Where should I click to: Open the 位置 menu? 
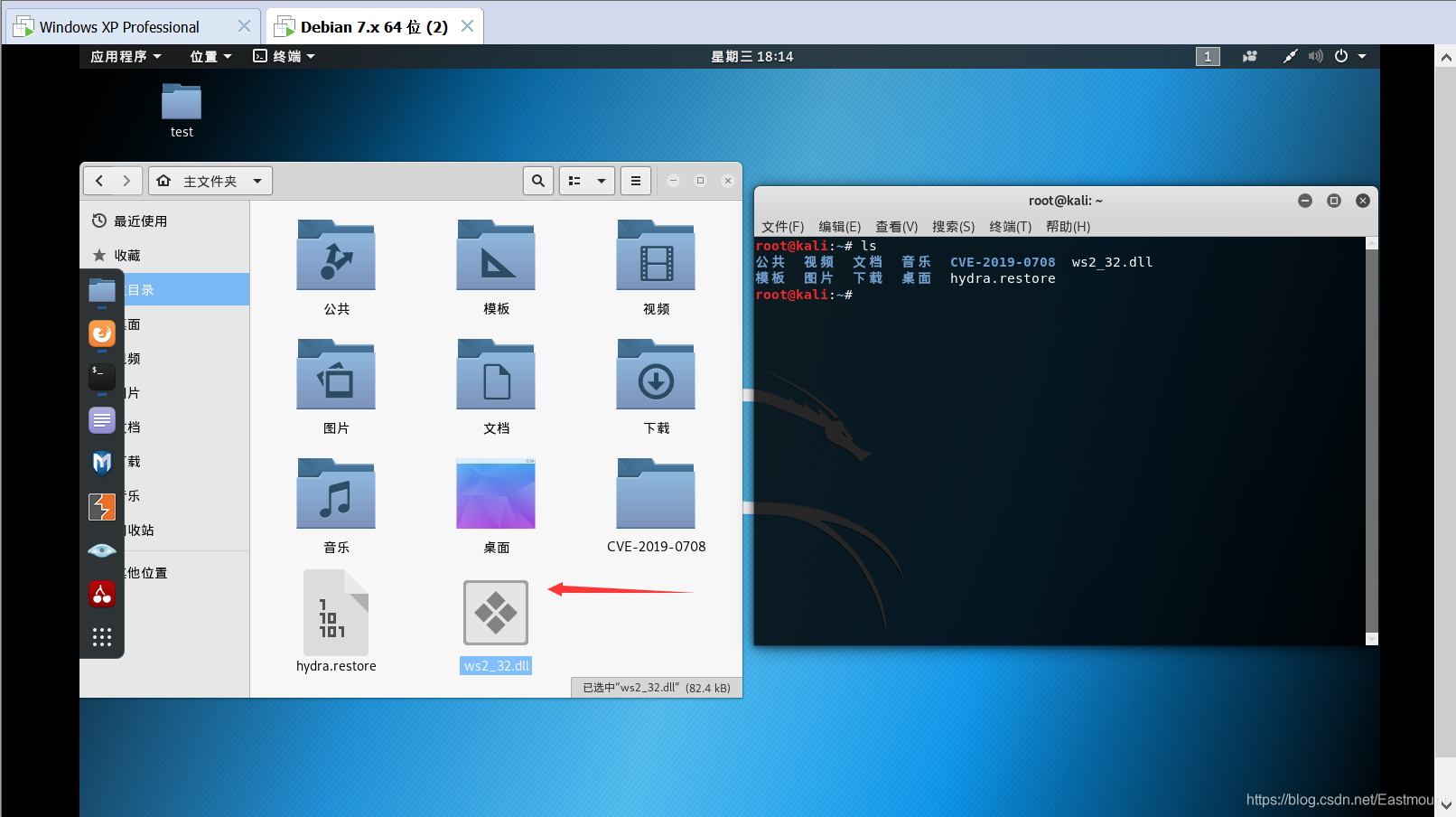tap(210, 56)
